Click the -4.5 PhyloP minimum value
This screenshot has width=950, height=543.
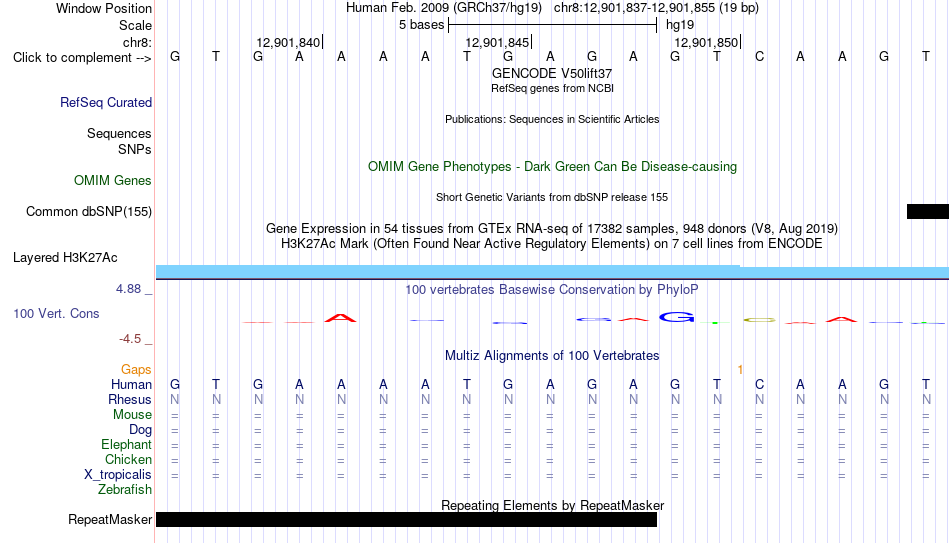[x=130, y=339]
